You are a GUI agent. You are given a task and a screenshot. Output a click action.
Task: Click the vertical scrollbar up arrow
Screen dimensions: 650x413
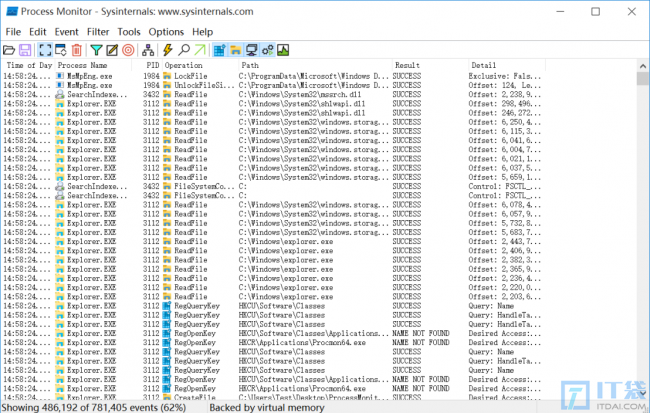(x=643, y=66)
